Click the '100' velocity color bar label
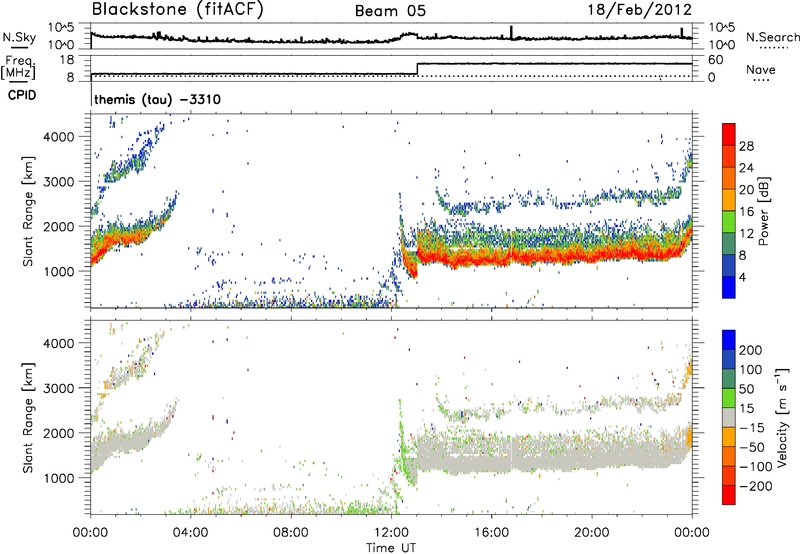800x554 pixels. (751, 370)
